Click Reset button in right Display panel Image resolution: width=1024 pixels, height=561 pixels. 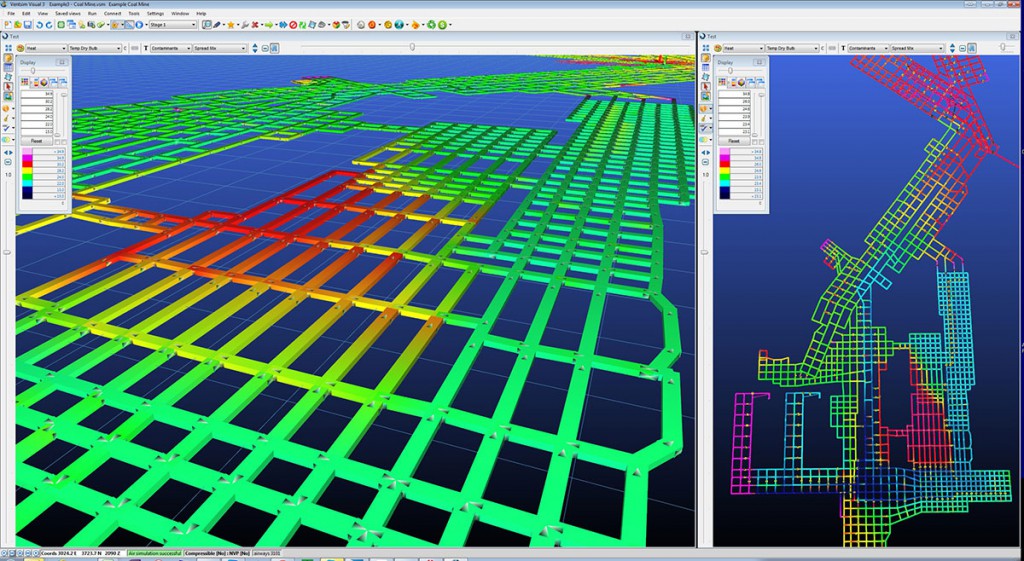pyautogui.click(x=734, y=141)
